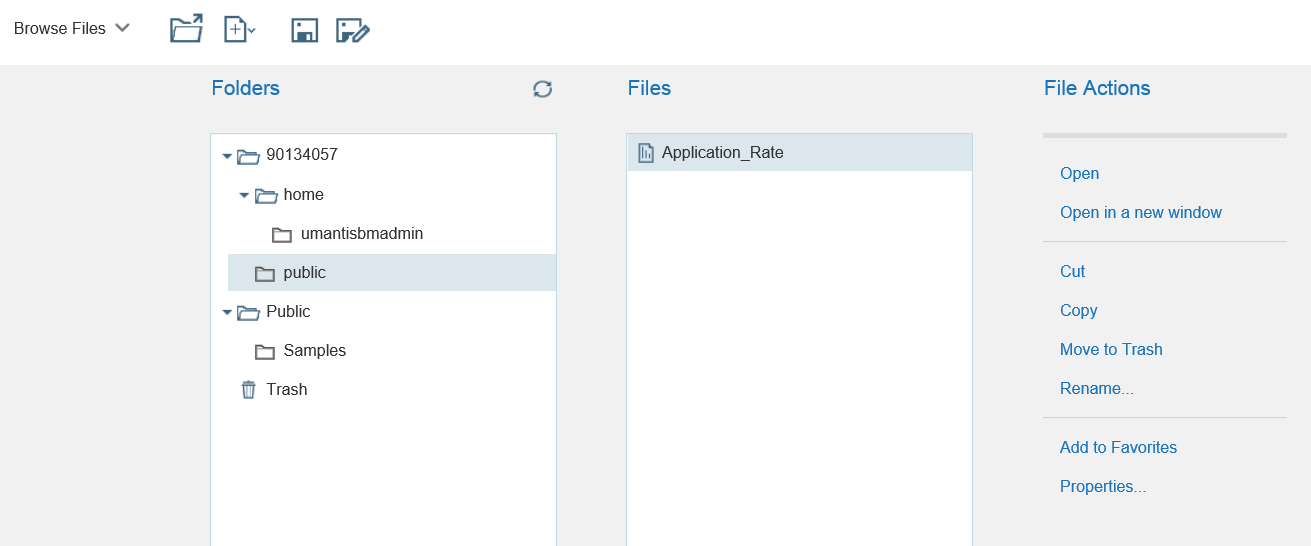
Task: Choose Open in a new window
Action: tap(1140, 213)
